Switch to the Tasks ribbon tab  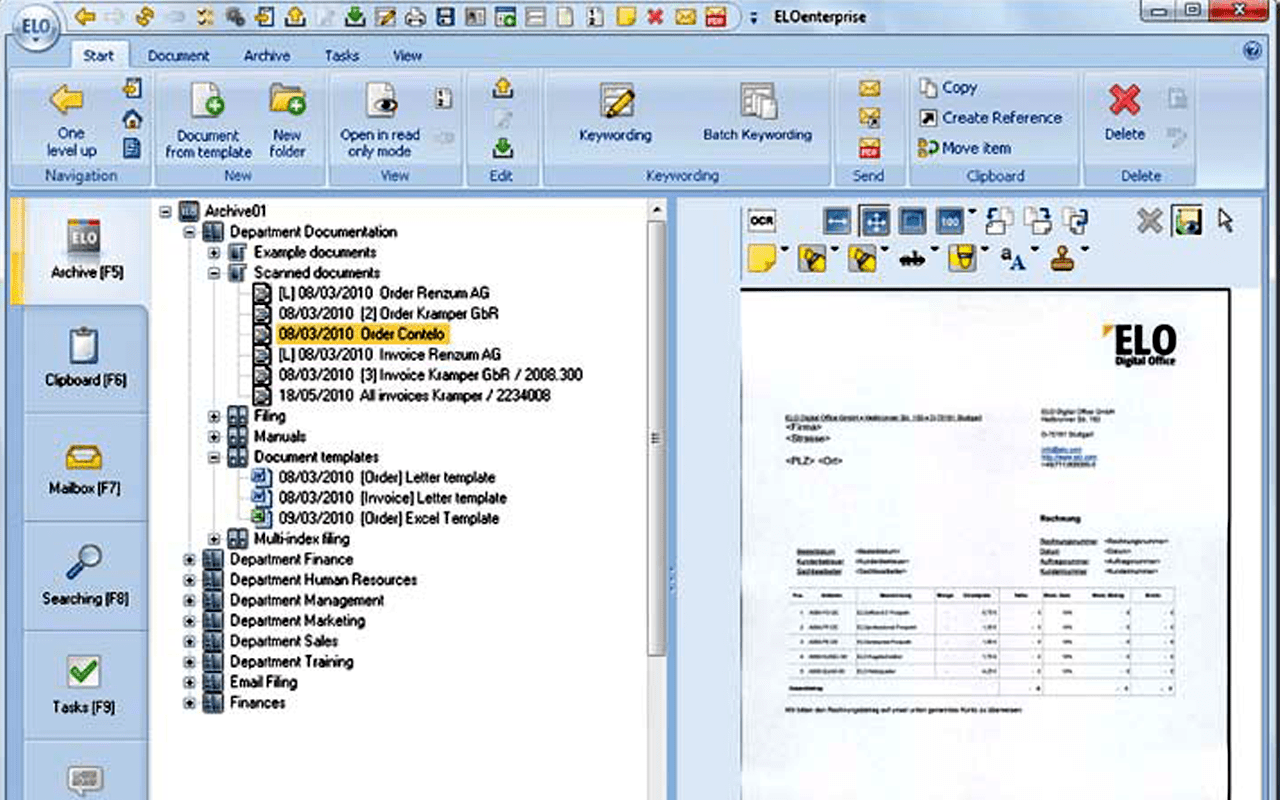pyautogui.click(x=342, y=56)
